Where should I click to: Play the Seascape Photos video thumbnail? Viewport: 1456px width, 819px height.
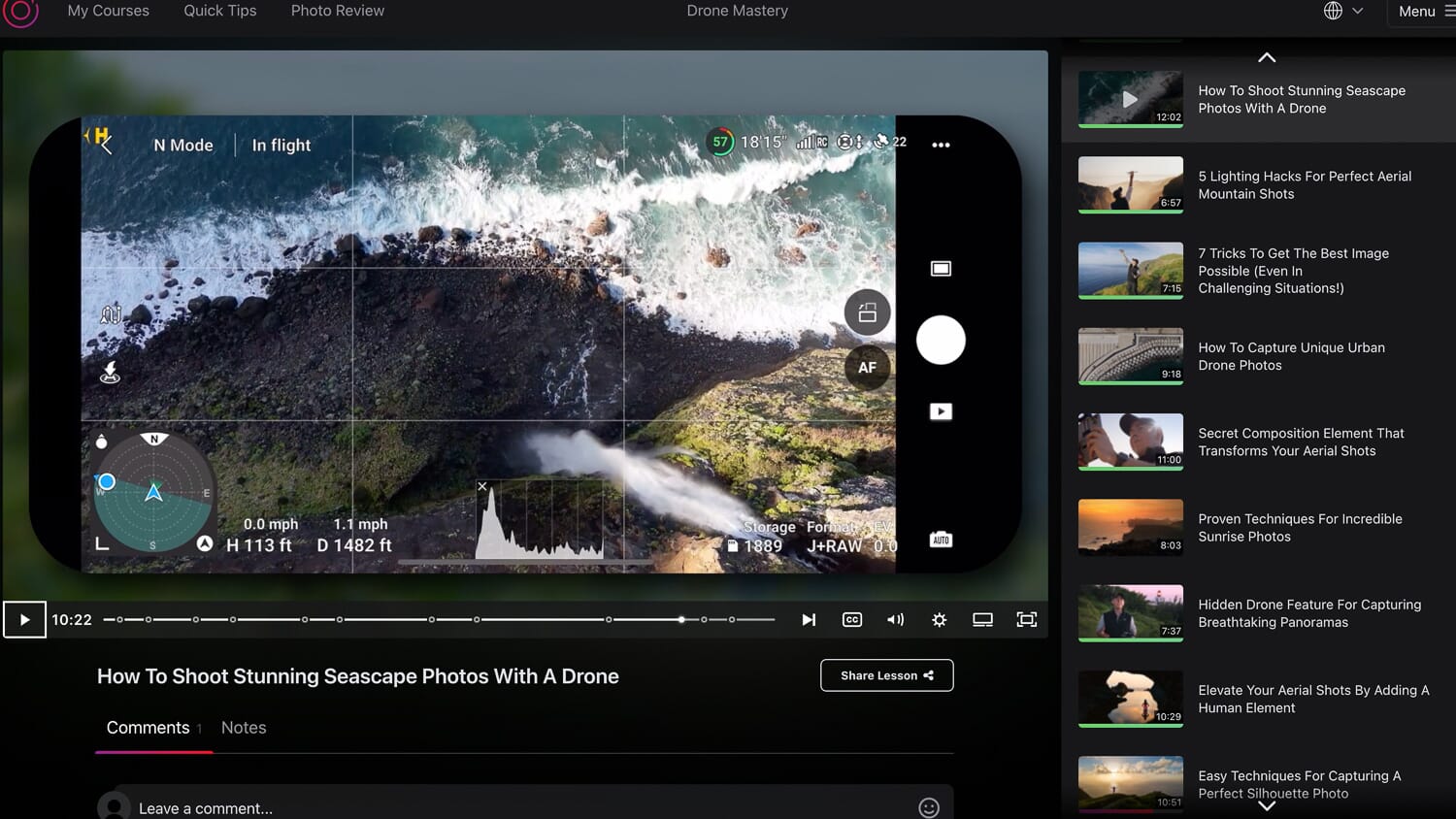click(1130, 99)
